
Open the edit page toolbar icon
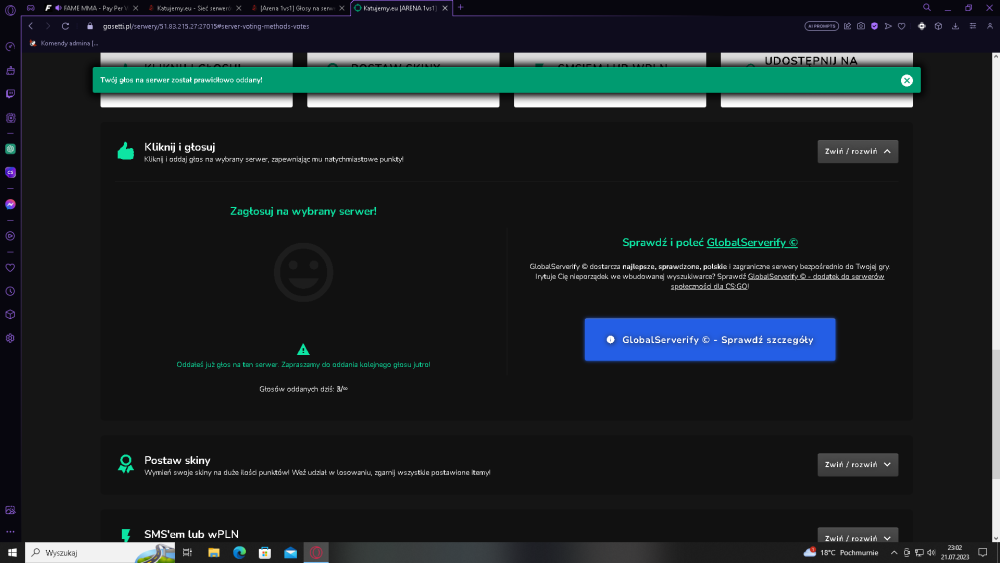[848, 26]
